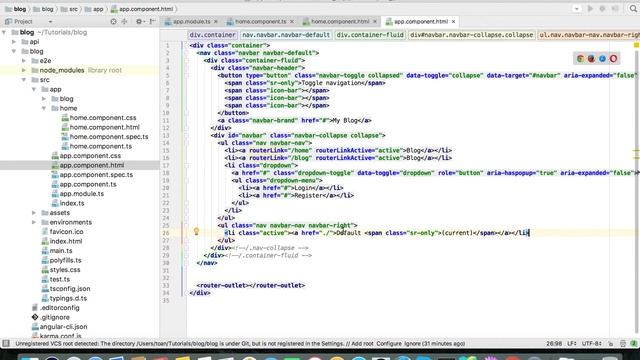Click the lightbulb intention icon on line 26
This screenshot has height=360, width=640.
[x=196, y=232]
